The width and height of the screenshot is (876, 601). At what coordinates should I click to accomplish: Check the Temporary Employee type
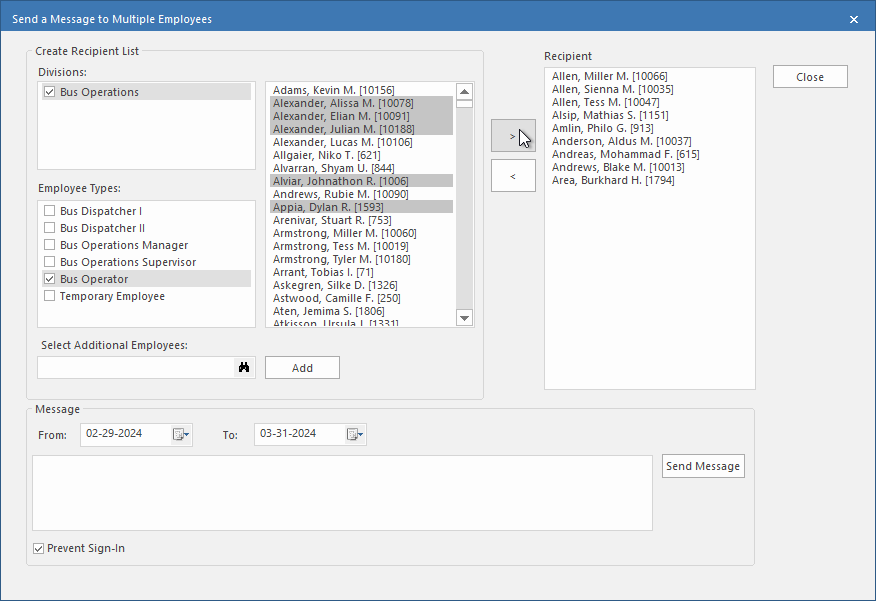click(x=50, y=296)
